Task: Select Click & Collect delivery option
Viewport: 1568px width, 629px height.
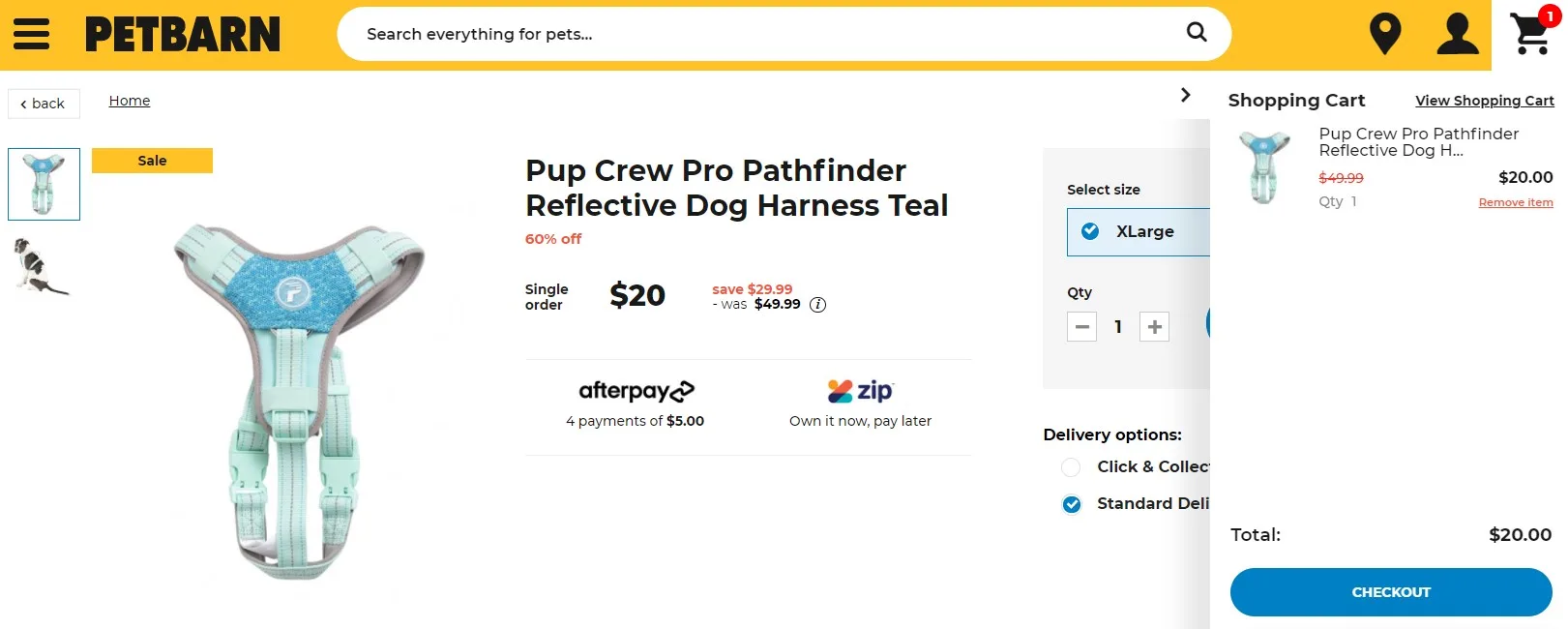Action: click(x=1072, y=467)
